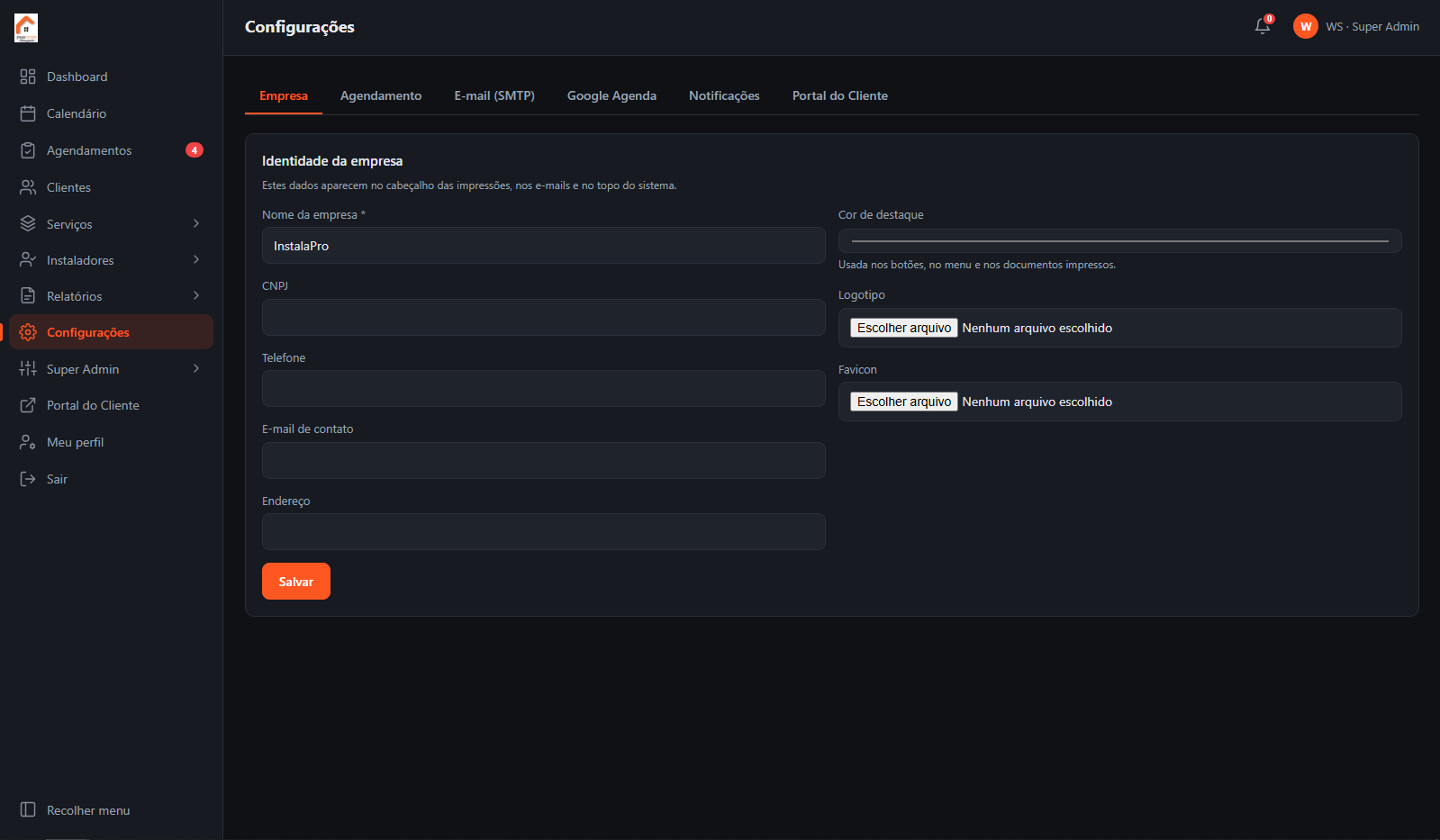This screenshot has width=1440, height=840.
Task: Go to the Notificações tab
Action: point(724,95)
